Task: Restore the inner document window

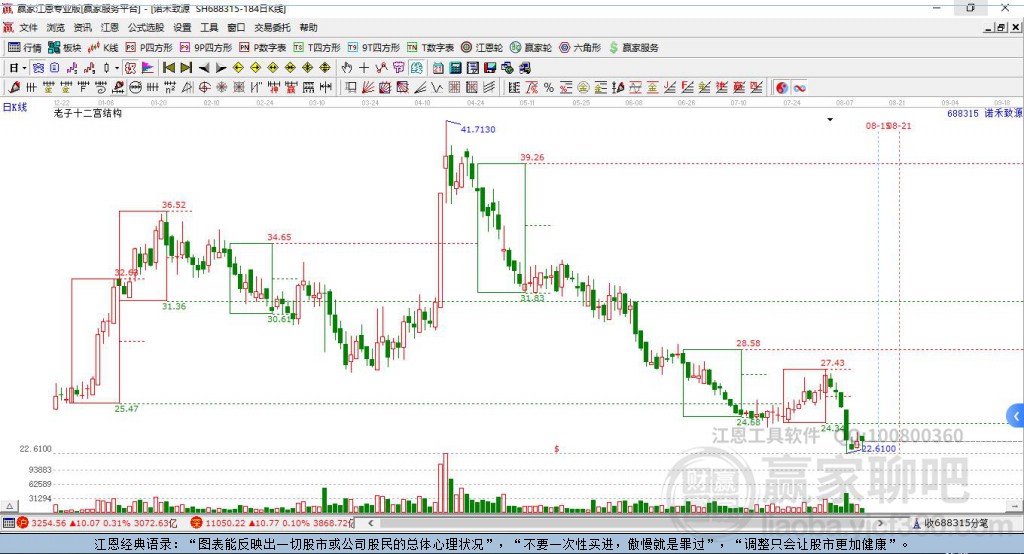Action: [1000, 27]
